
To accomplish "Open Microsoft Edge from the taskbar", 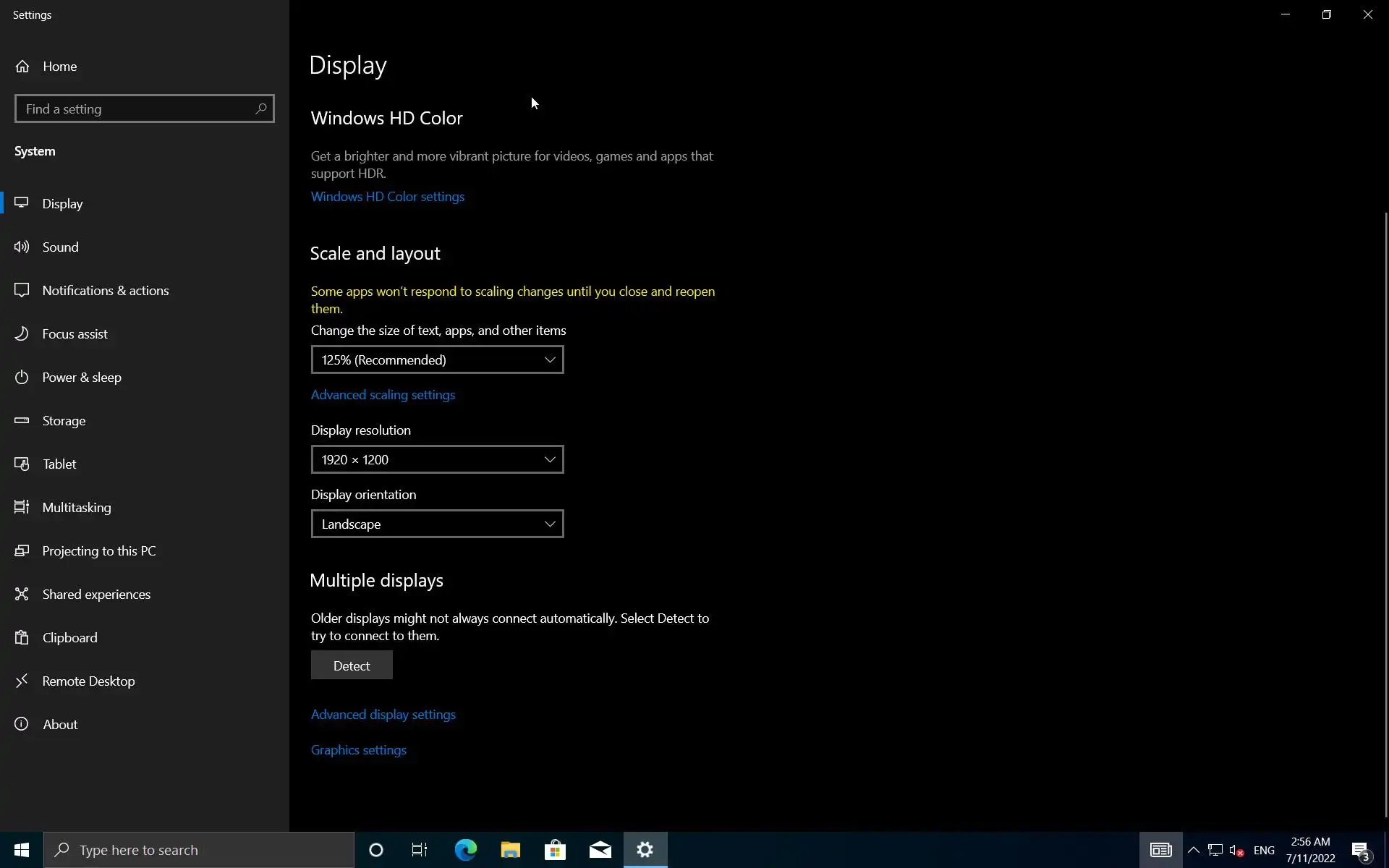I will (x=465, y=850).
